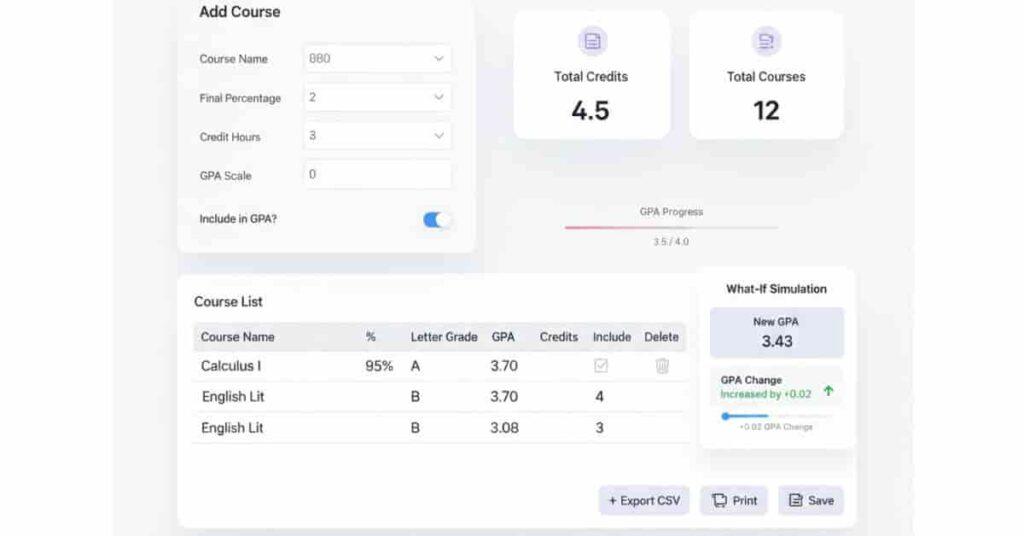
Task: Click the Total Credits document icon
Action: click(x=592, y=41)
